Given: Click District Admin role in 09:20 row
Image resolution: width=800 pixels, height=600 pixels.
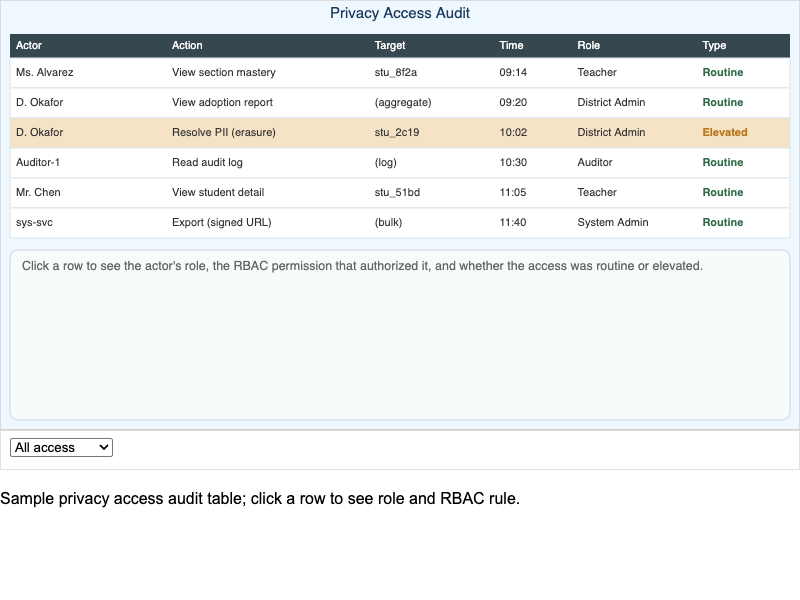Looking at the screenshot, I should [611, 103].
